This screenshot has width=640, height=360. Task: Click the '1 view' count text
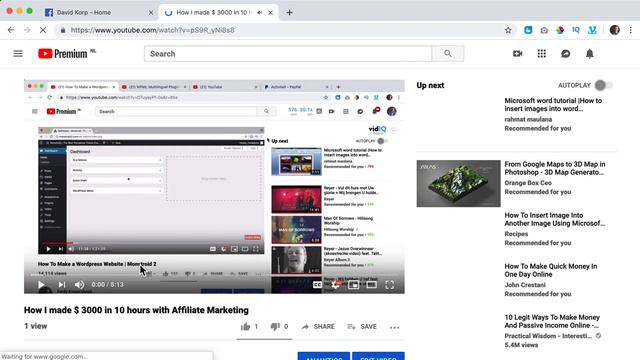(x=36, y=326)
